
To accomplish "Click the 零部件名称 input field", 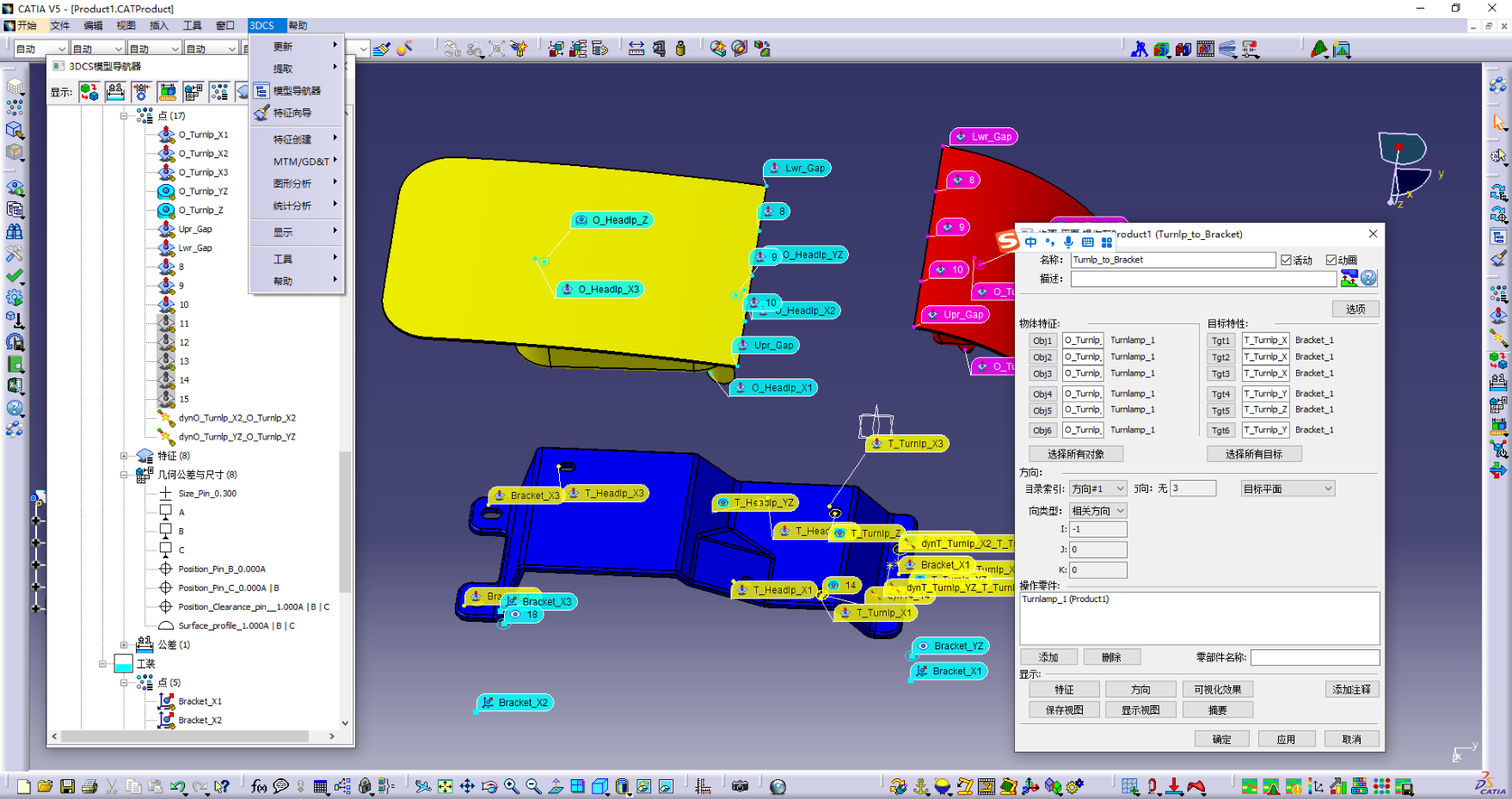I will pos(1315,658).
